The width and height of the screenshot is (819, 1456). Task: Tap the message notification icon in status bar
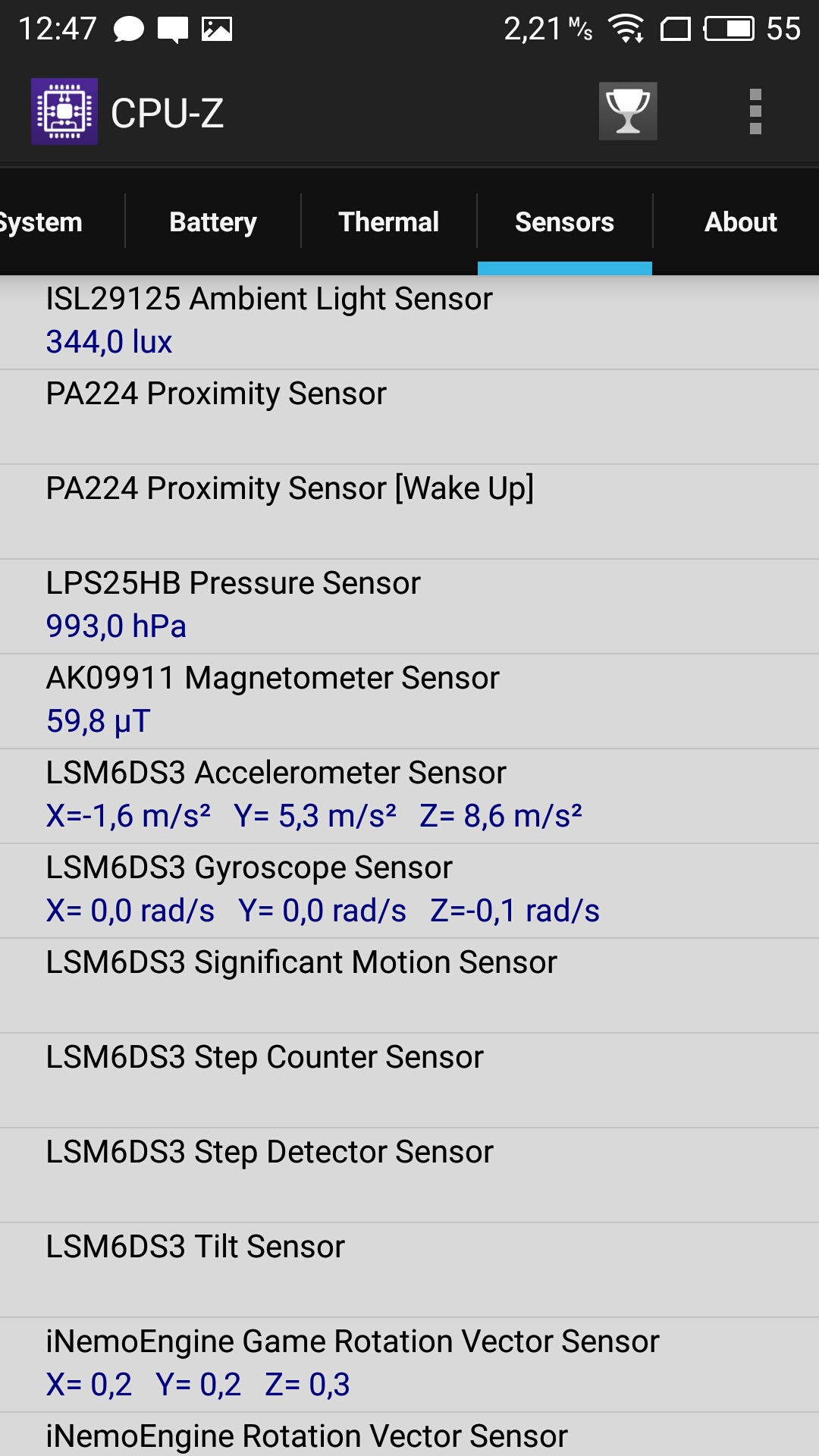173,30
